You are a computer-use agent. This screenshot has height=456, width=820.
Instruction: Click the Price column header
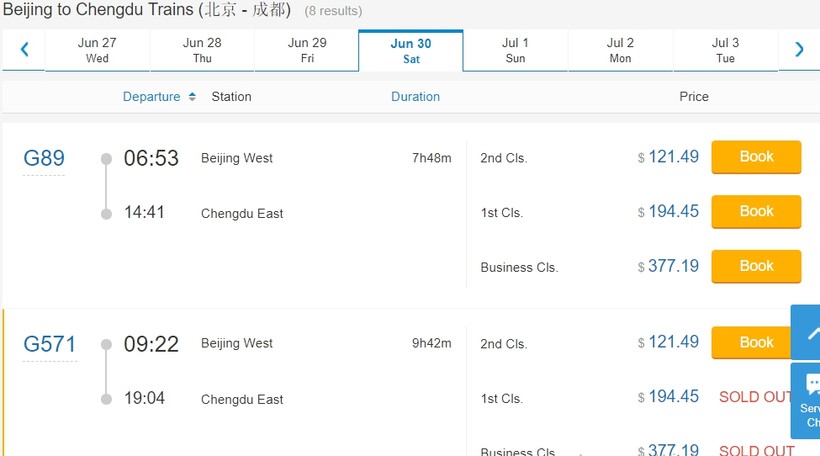tap(693, 97)
